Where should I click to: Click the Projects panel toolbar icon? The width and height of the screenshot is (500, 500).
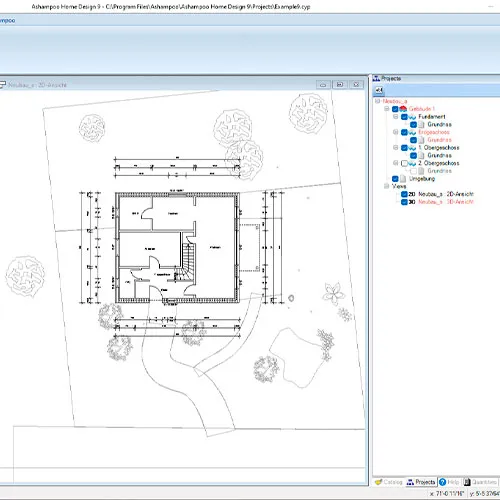click(x=379, y=90)
